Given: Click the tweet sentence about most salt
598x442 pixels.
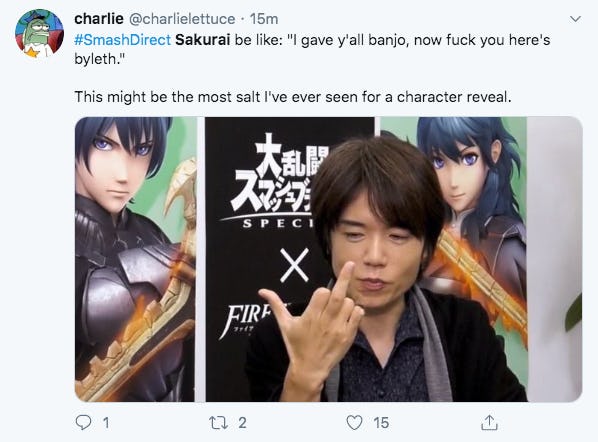Looking at the screenshot, I should (293, 97).
